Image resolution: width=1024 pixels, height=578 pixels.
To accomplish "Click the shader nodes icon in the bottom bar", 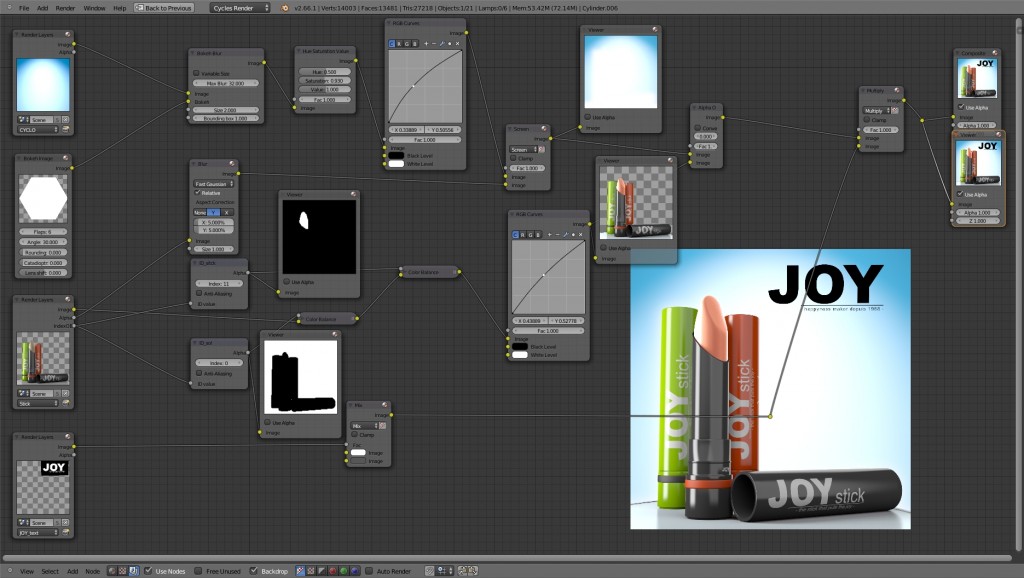I will [113, 570].
